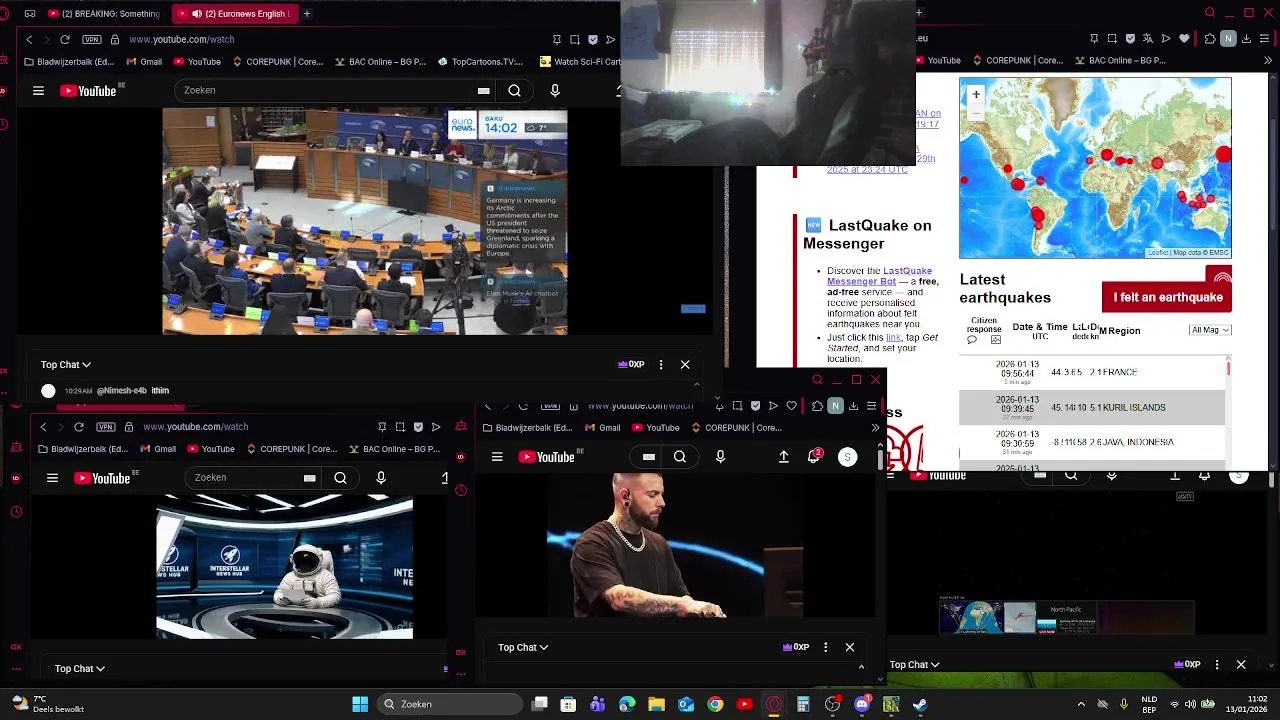
Task: Open File Explorer from the taskbar
Action: pyautogui.click(x=657, y=704)
